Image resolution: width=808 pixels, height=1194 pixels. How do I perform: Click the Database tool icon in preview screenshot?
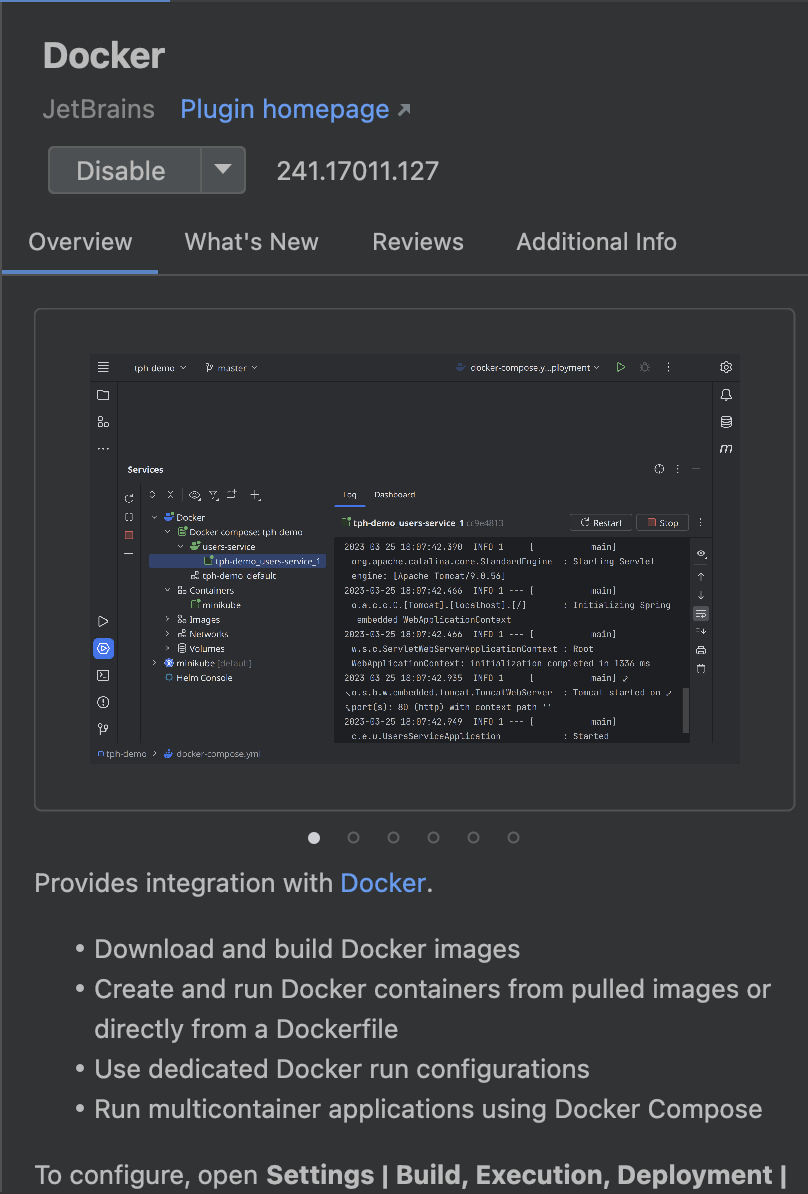pos(726,422)
